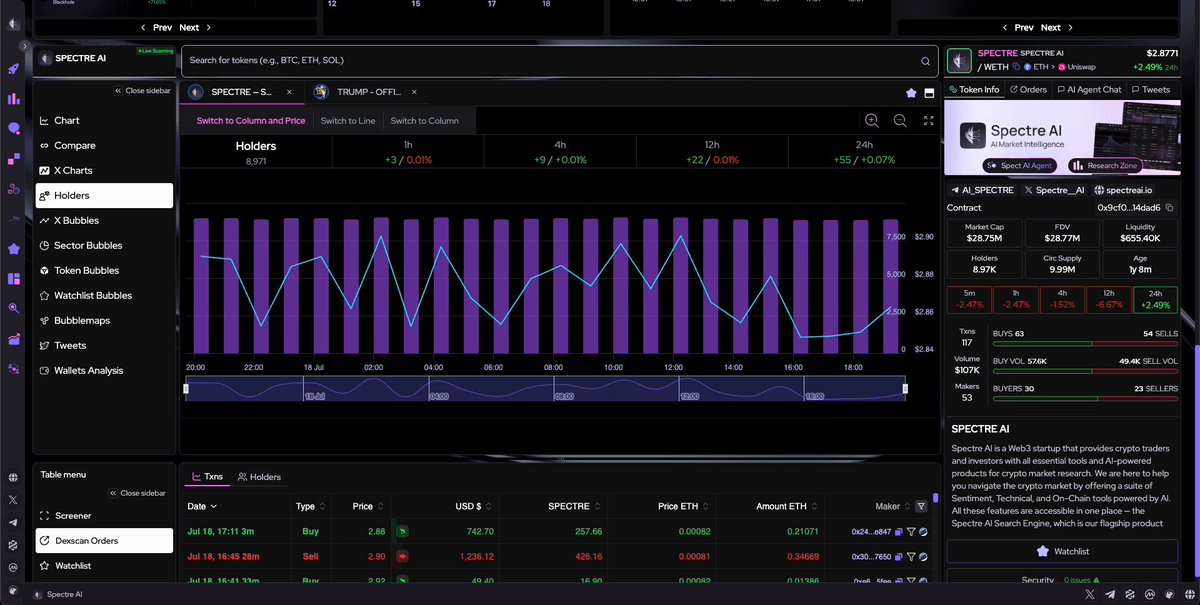The height and width of the screenshot is (605, 1200).
Task: Copy the SPECTRE / WETH pair address
Action: click(1017, 67)
